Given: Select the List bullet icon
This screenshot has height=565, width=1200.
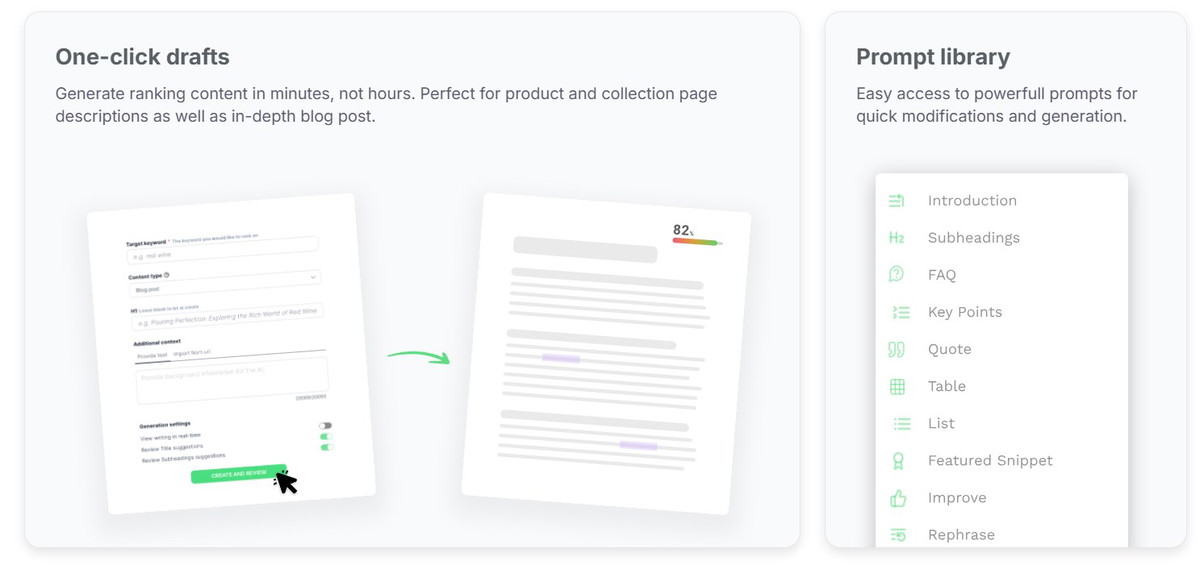Looking at the screenshot, I should pyautogui.click(x=901, y=424).
